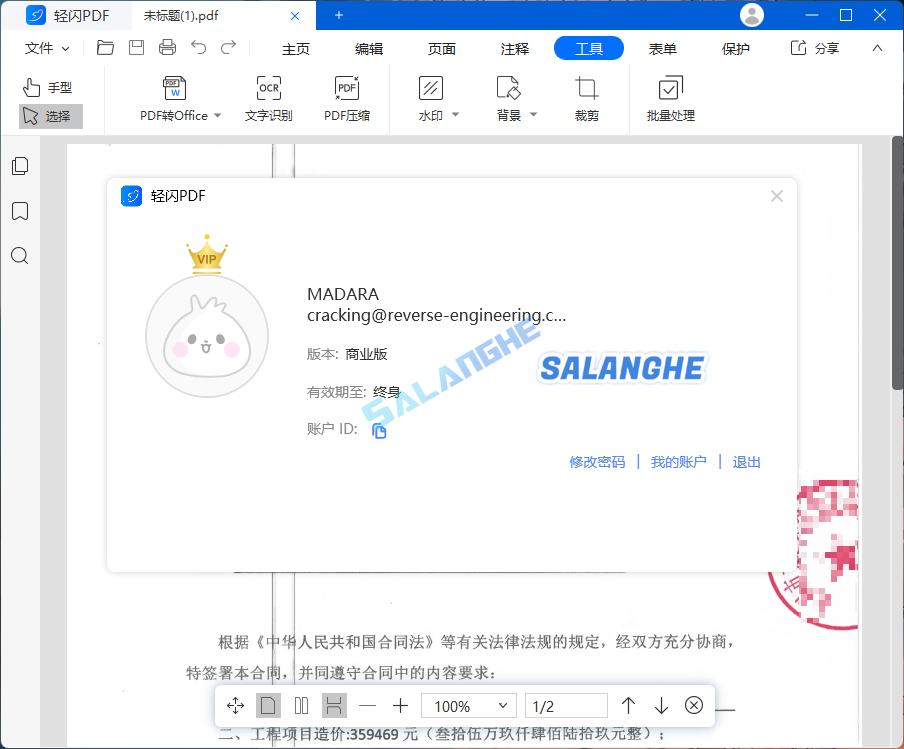Copy the account ID
This screenshot has width=904, height=749.
(379, 431)
